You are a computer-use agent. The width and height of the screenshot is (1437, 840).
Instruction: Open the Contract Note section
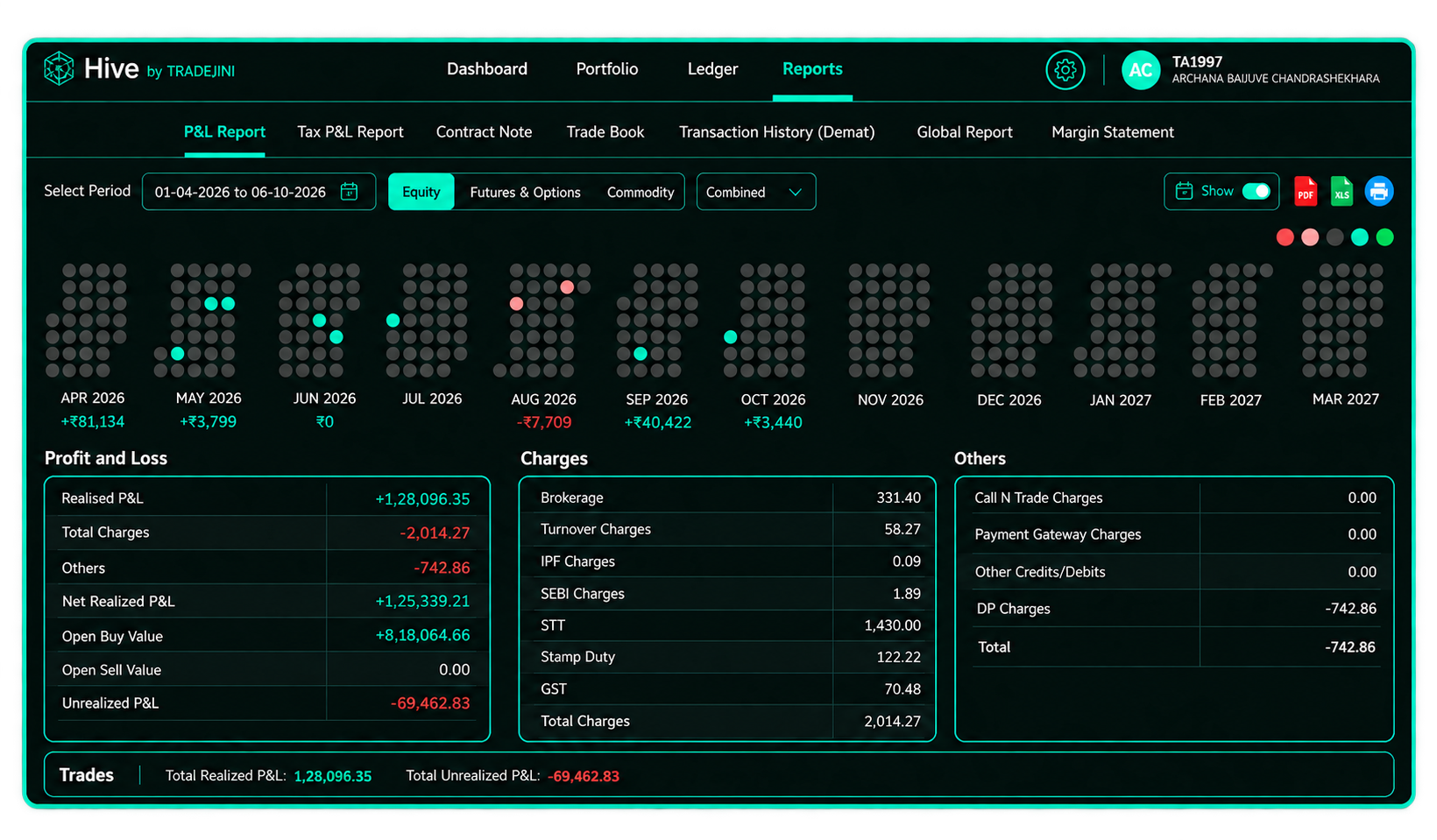coord(484,132)
